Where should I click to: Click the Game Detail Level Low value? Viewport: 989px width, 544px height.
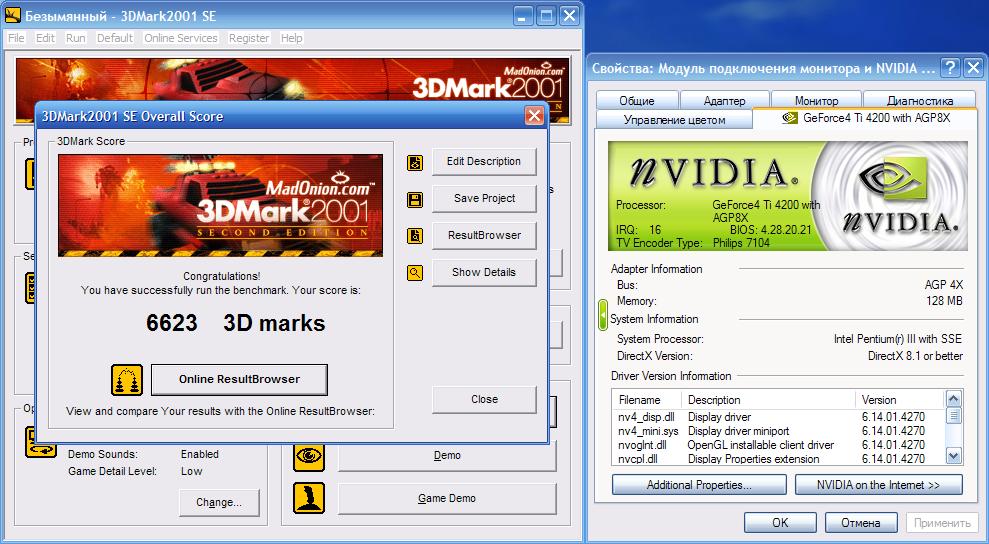(x=192, y=471)
